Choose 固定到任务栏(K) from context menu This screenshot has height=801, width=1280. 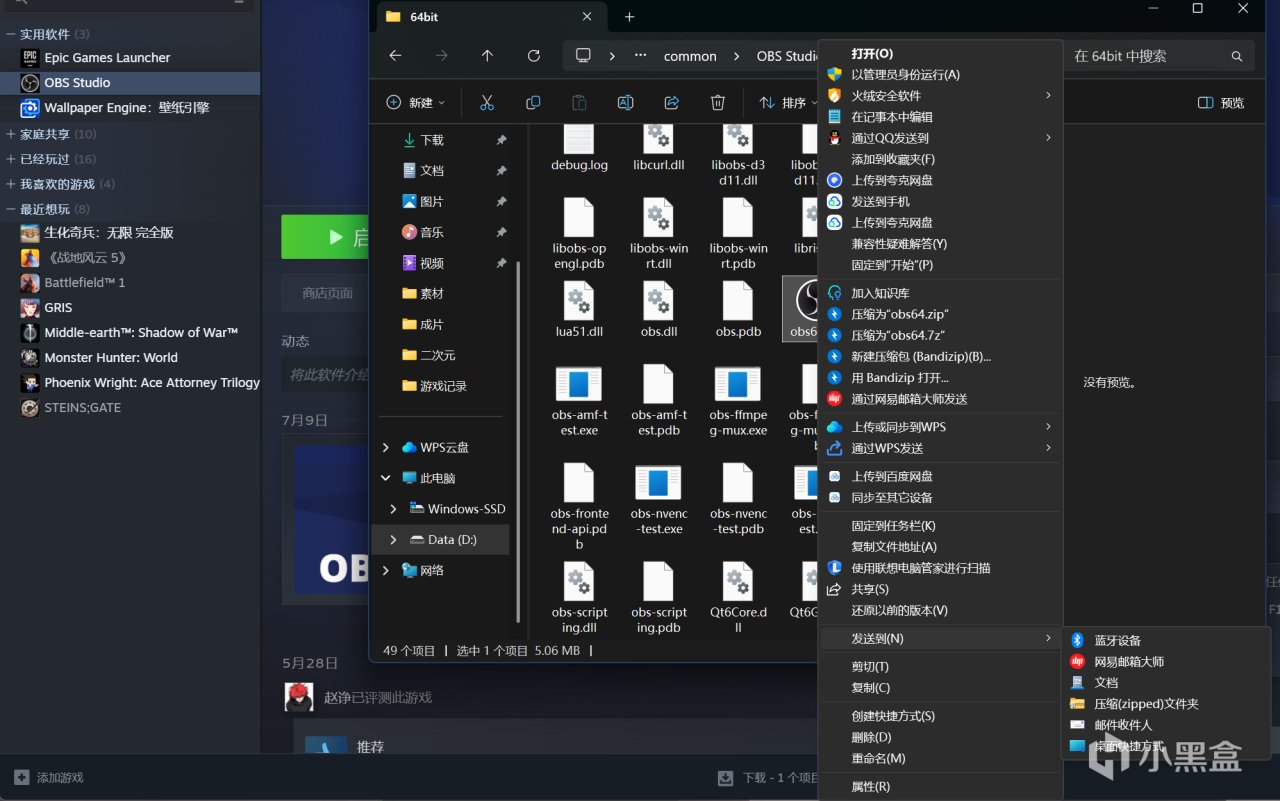(940, 526)
